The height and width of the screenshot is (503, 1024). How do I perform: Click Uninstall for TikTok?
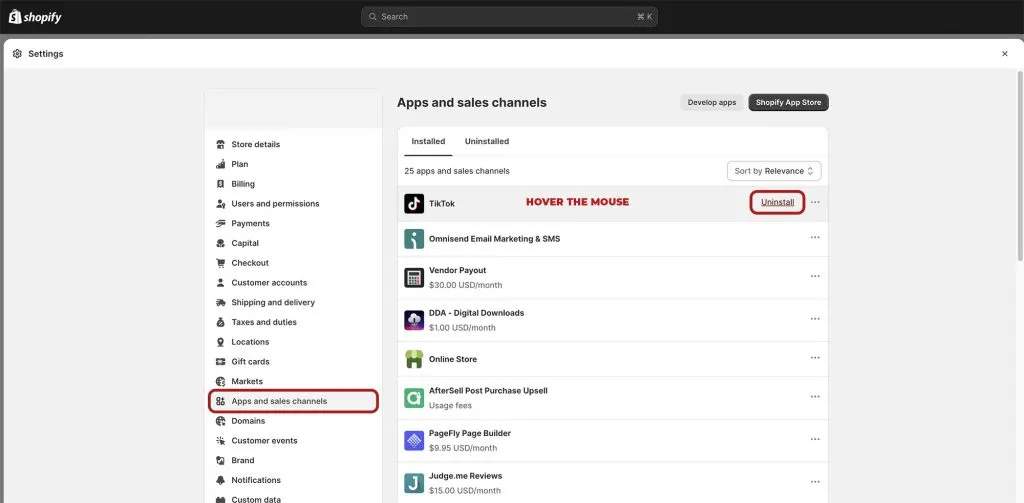tap(777, 203)
